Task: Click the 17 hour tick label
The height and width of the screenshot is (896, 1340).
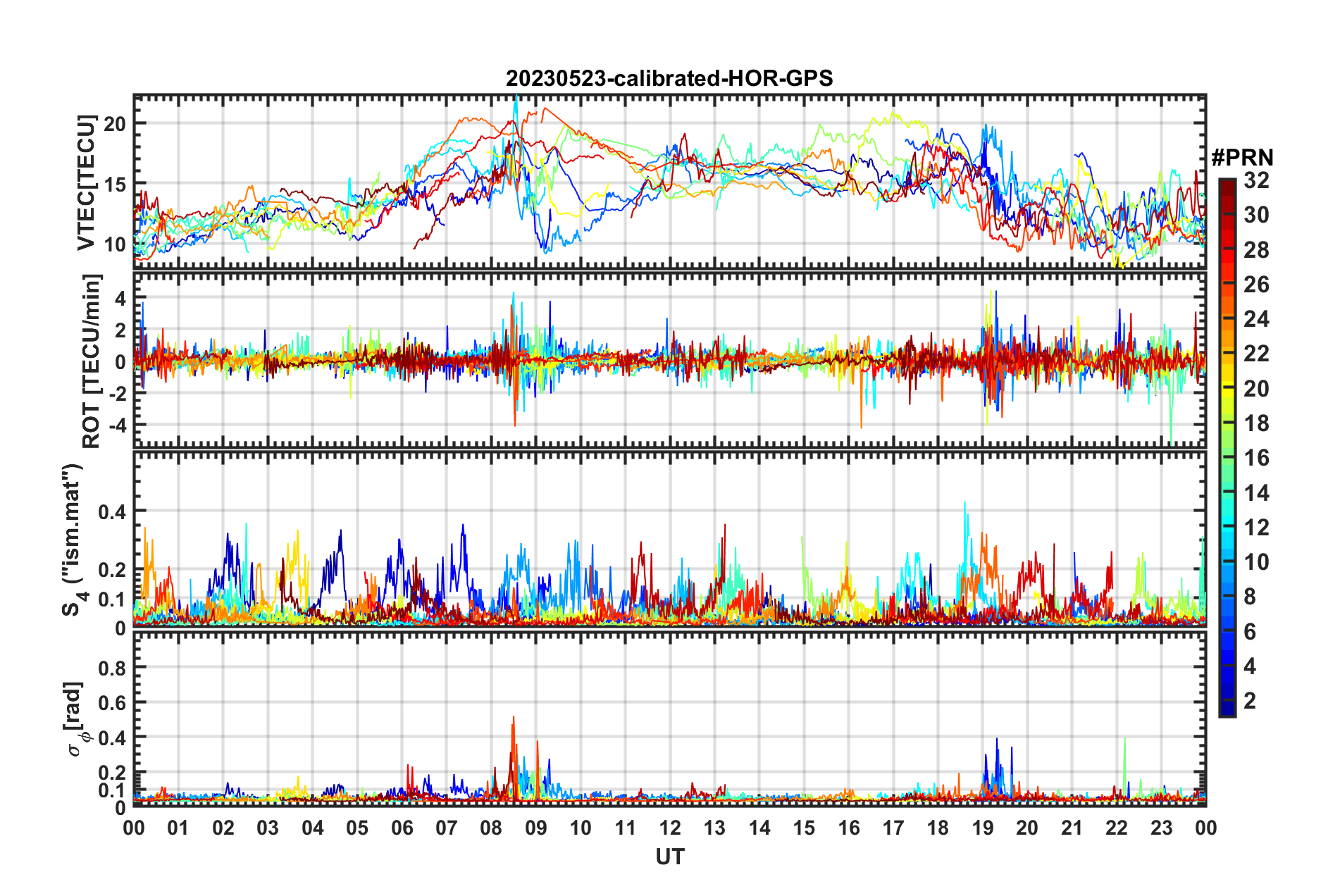Action: point(893,828)
